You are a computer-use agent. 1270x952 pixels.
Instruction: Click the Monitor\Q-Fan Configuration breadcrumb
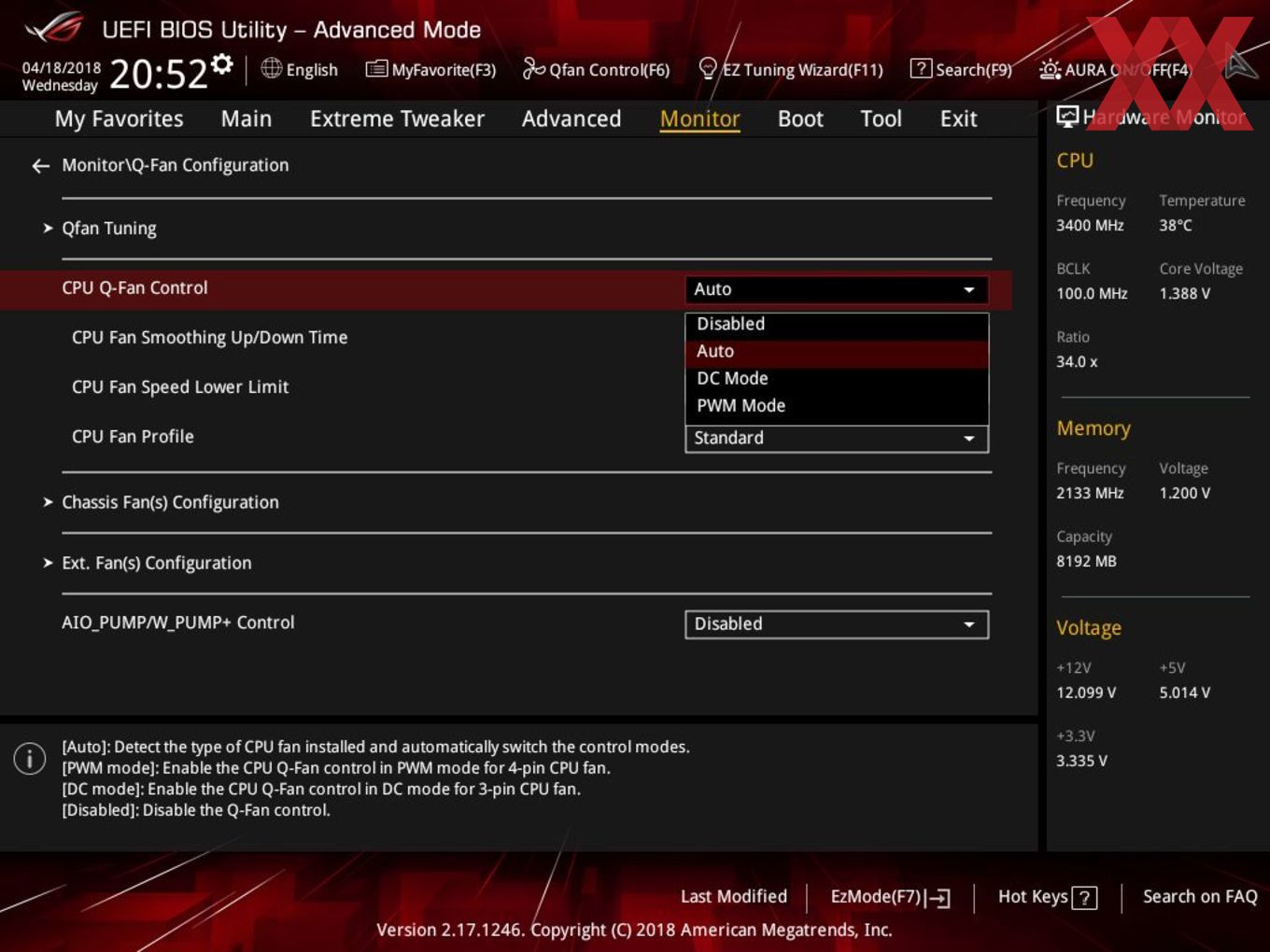pyautogui.click(x=176, y=165)
